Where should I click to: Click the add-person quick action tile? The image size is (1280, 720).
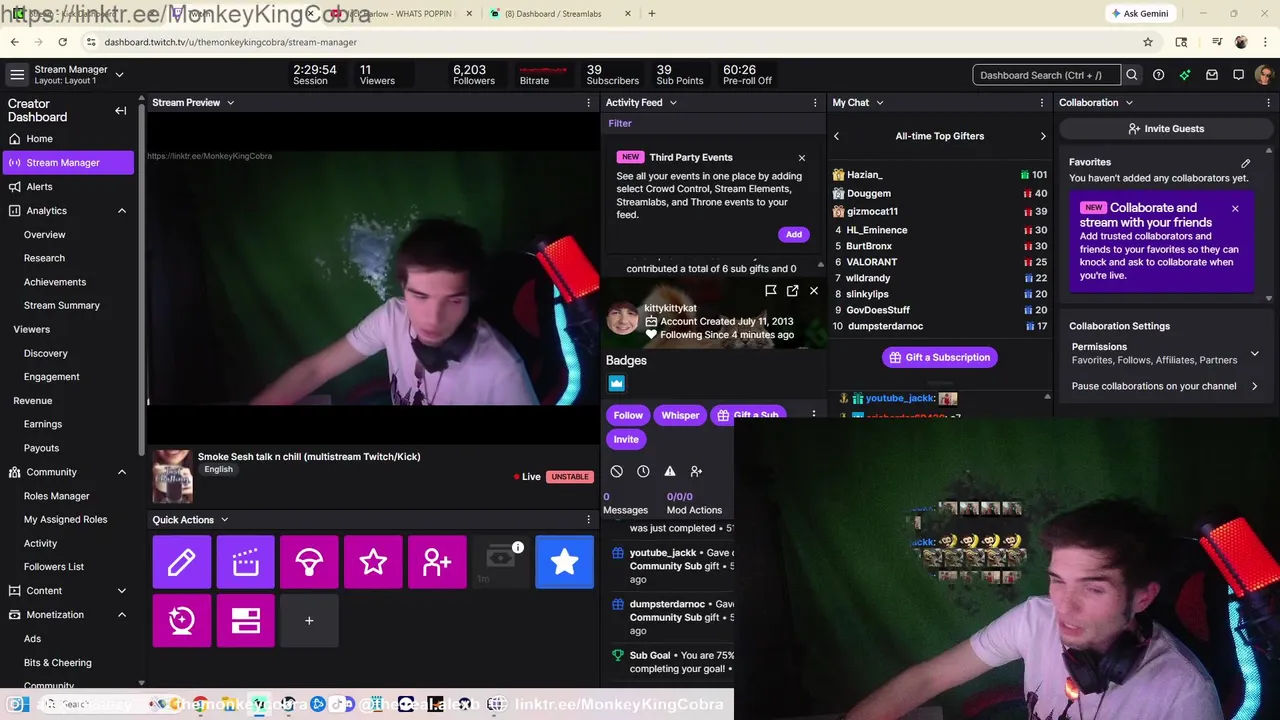437,562
